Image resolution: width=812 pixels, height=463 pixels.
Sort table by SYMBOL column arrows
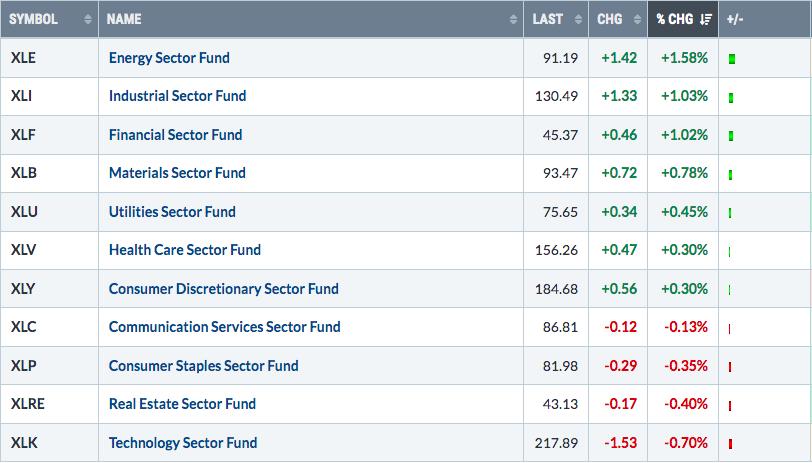pos(88,19)
